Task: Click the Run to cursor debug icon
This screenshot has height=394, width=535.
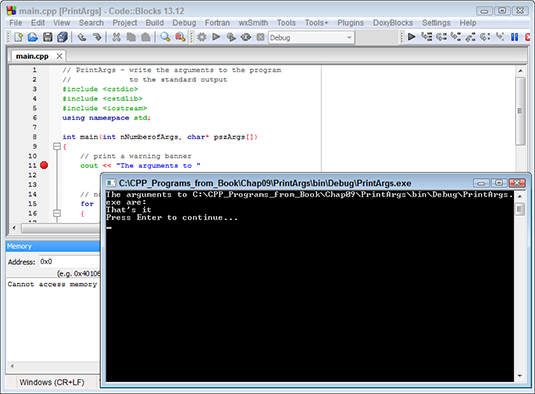Action: 426,37
